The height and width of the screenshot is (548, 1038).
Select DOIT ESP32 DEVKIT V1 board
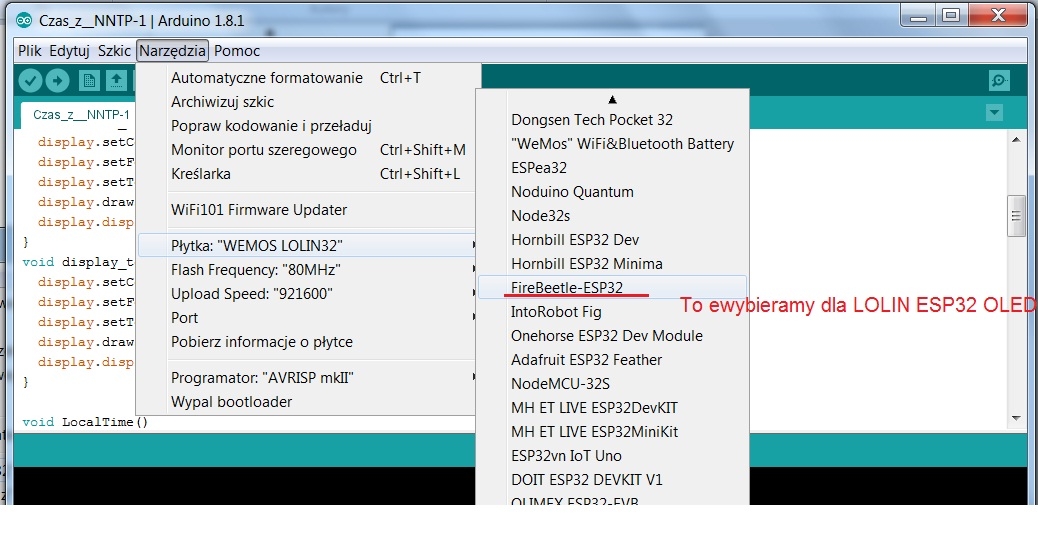pyautogui.click(x=612, y=480)
